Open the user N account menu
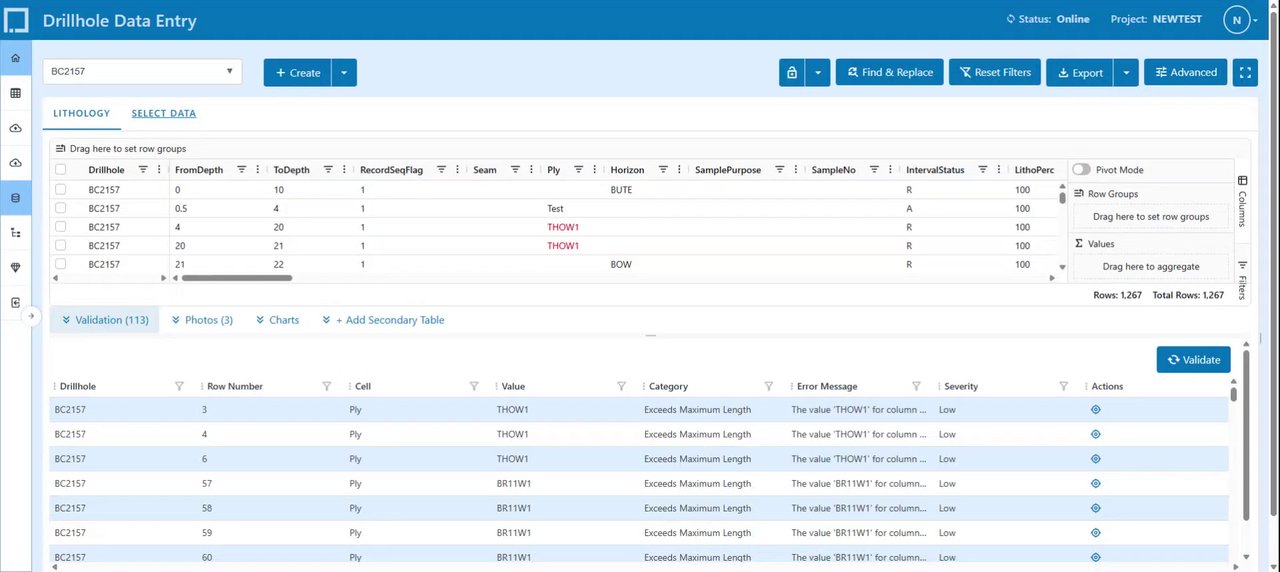 point(1241,20)
